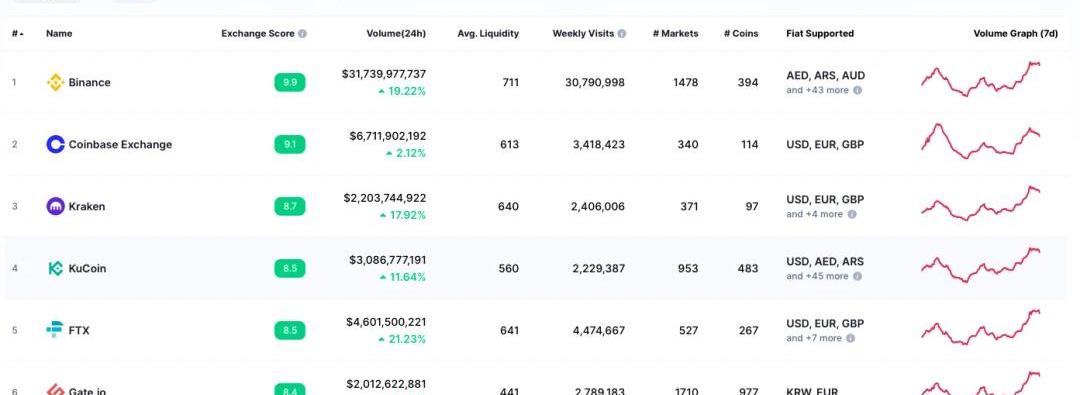1080x395 pixels.
Task: Click the KuCoin logo icon
Action: [55, 268]
